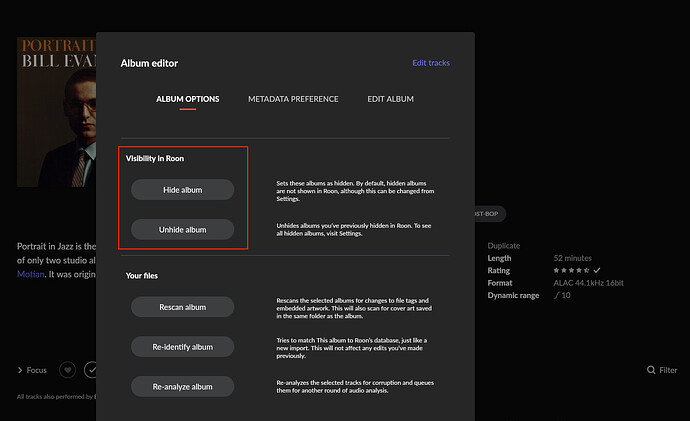Viewport: 690px width, 421px height.
Task: Open the Motian artist link
Action: tap(31, 274)
